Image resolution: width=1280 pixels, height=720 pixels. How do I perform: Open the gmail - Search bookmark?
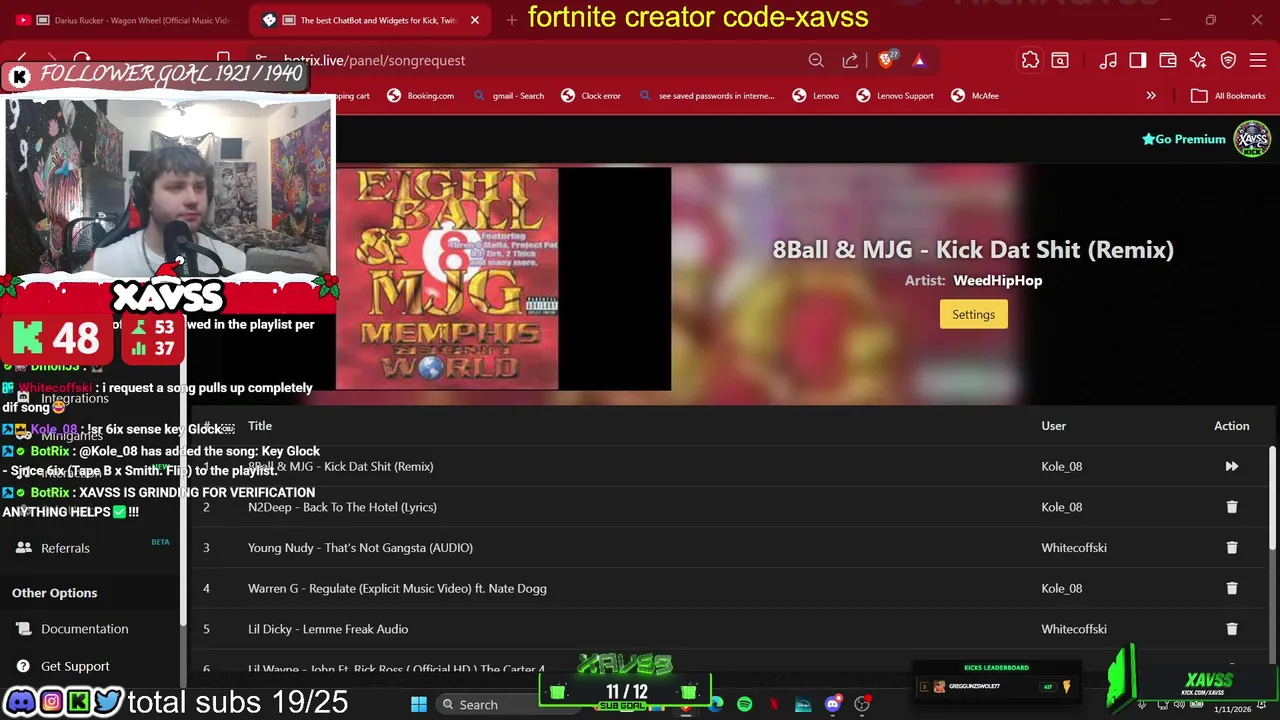pos(509,96)
